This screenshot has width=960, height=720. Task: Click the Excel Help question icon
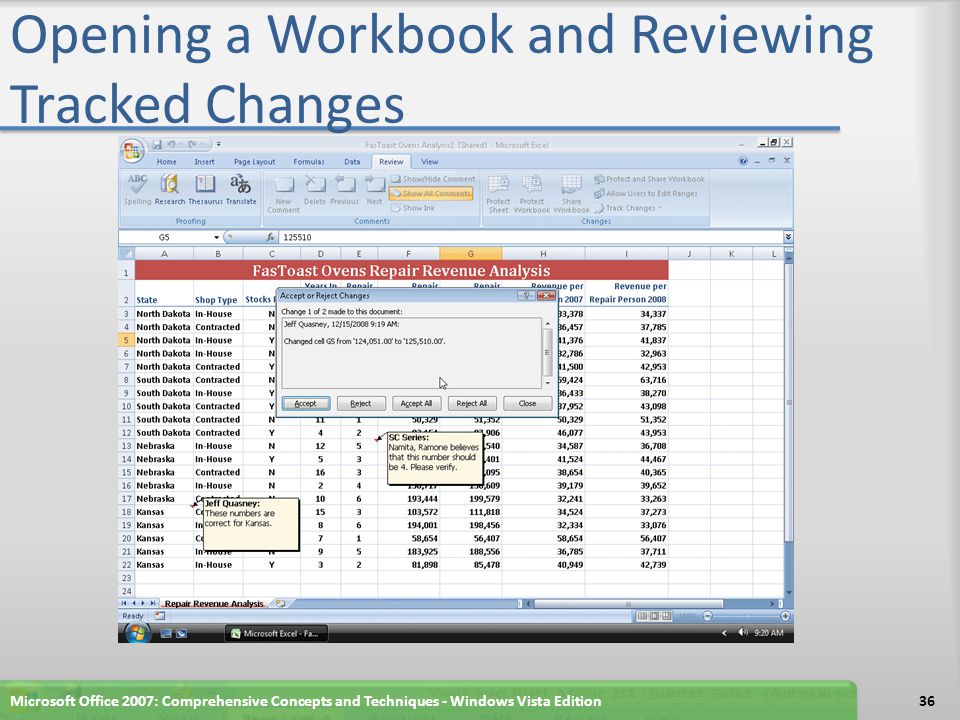743,161
